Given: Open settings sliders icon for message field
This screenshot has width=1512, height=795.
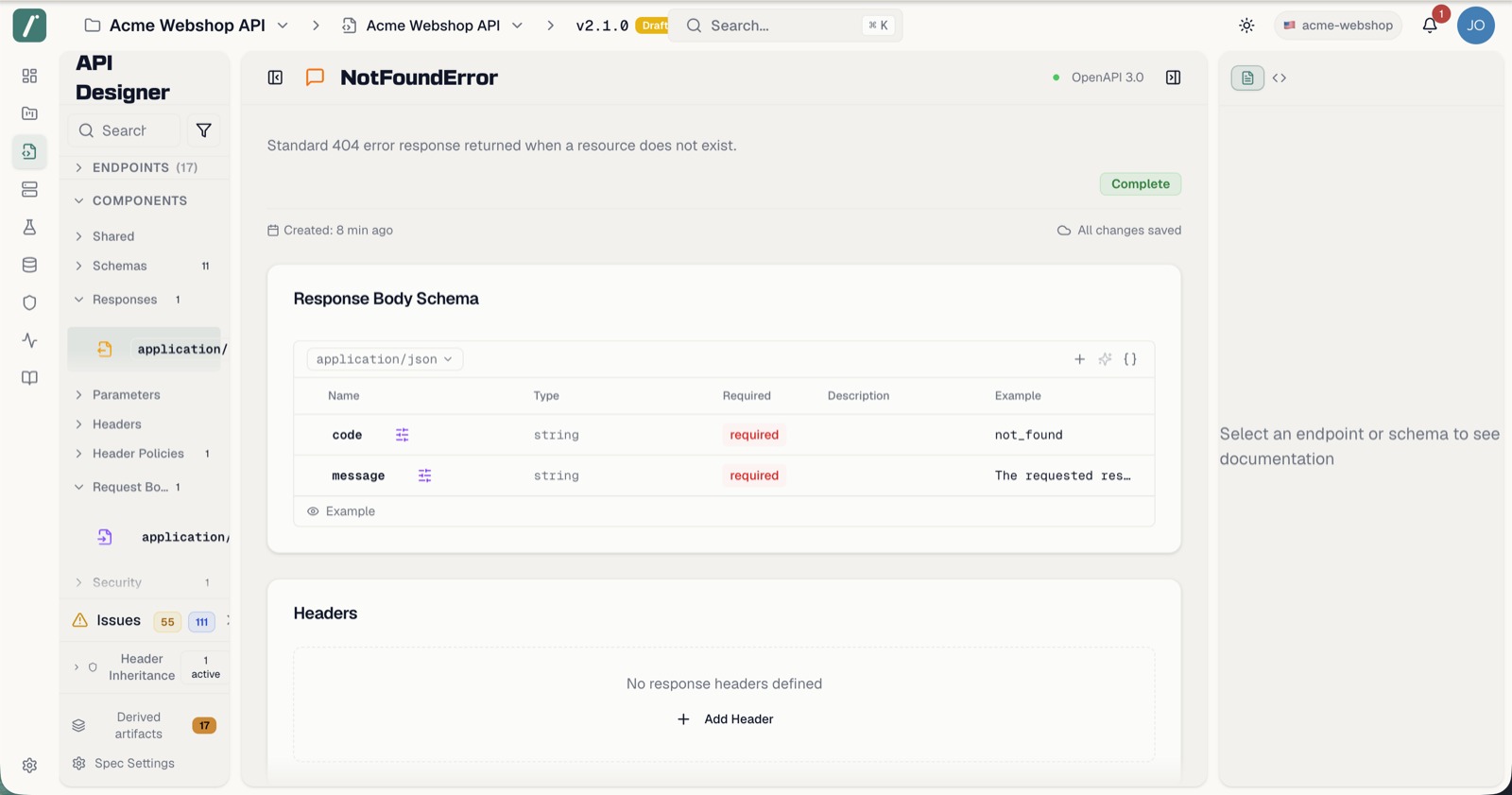Looking at the screenshot, I should tap(424, 475).
